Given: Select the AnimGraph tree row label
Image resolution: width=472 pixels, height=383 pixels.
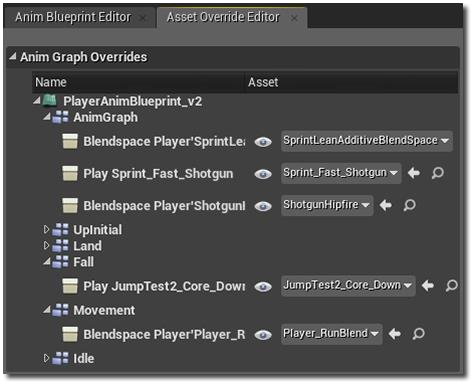Looking at the screenshot, I should pos(105,117).
